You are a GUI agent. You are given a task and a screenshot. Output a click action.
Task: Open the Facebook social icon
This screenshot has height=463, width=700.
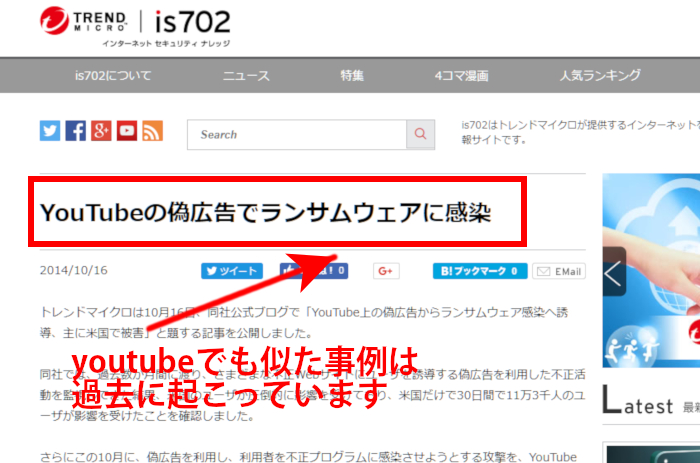pyautogui.click(x=75, y=131)
